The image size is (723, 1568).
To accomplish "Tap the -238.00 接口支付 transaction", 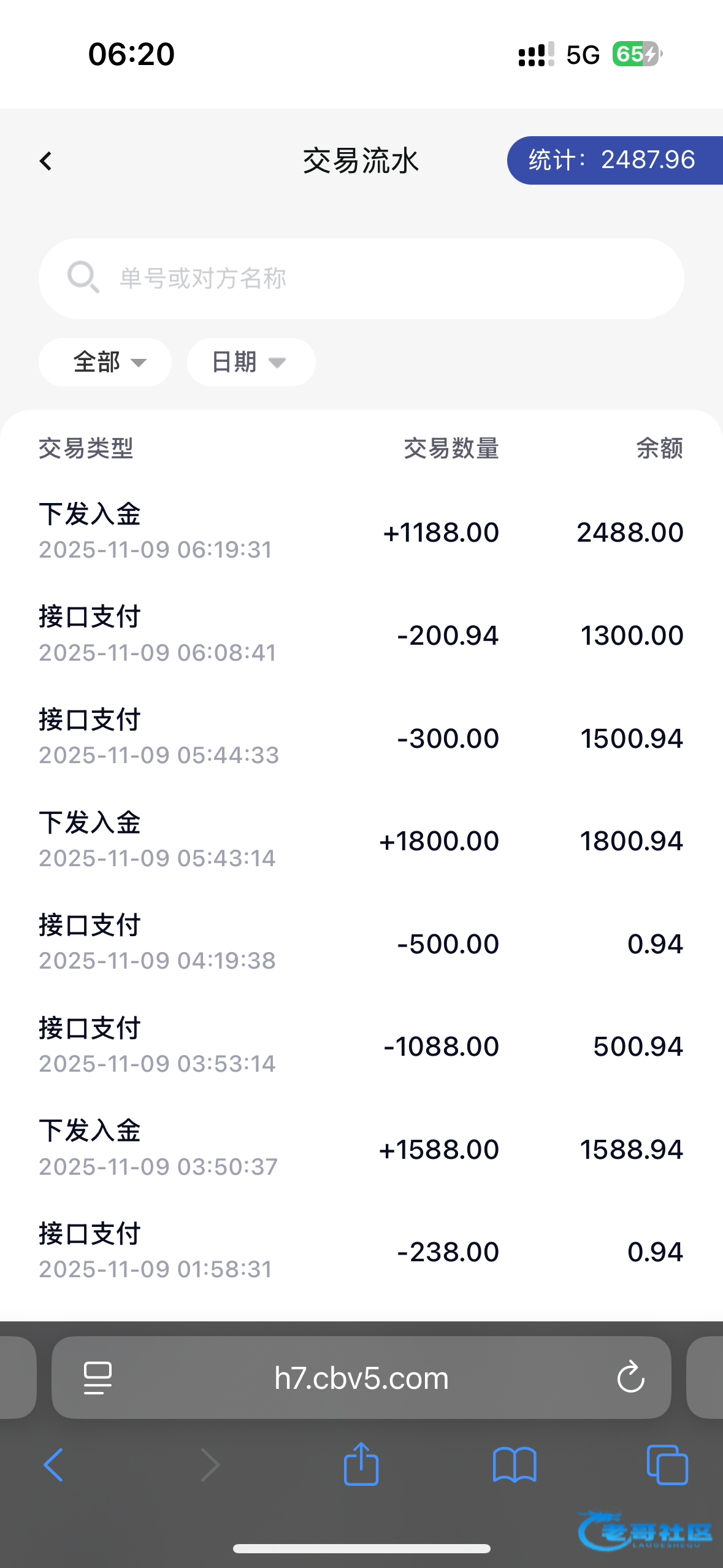I will coord(361,1251).
